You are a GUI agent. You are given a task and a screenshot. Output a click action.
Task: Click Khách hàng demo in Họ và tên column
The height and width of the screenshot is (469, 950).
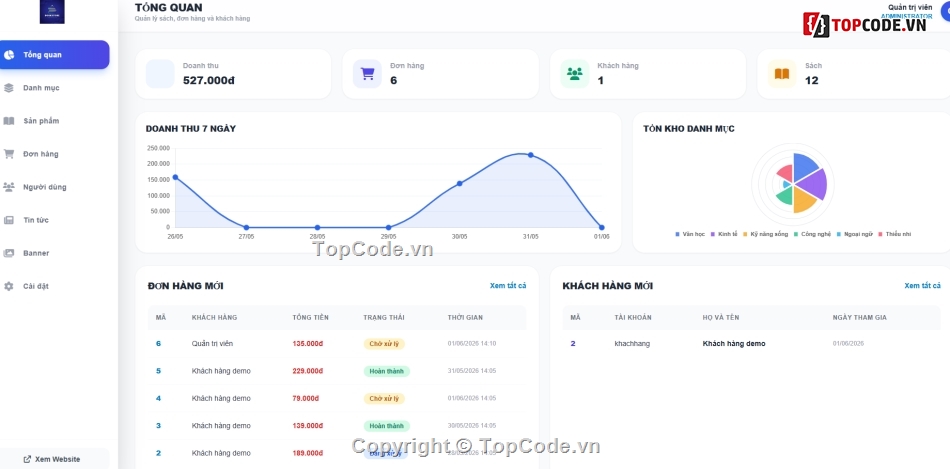pyautogui.click(x=734, y=344)
